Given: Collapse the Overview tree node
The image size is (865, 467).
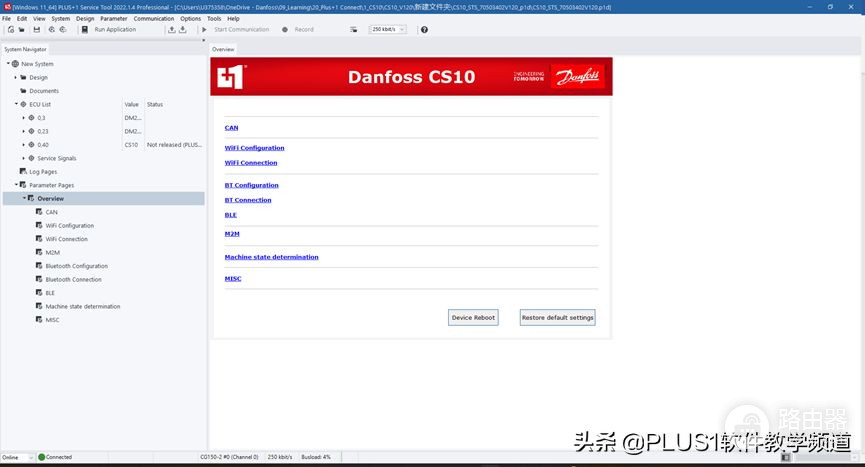Looking at the screenshot, I should (24, 198).
